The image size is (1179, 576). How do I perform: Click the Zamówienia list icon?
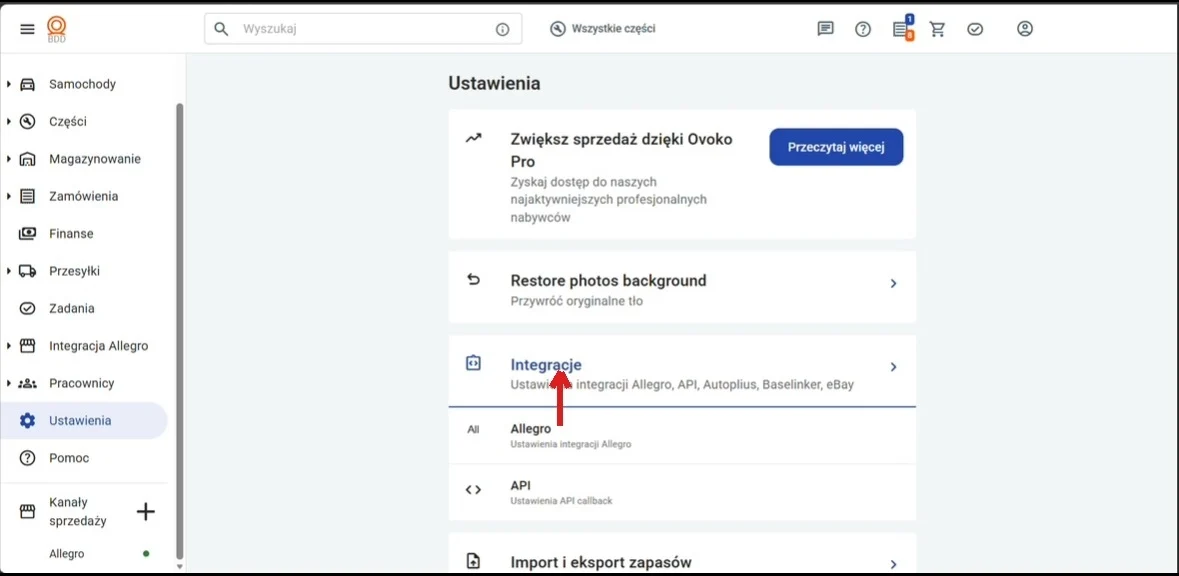point(27,196)
